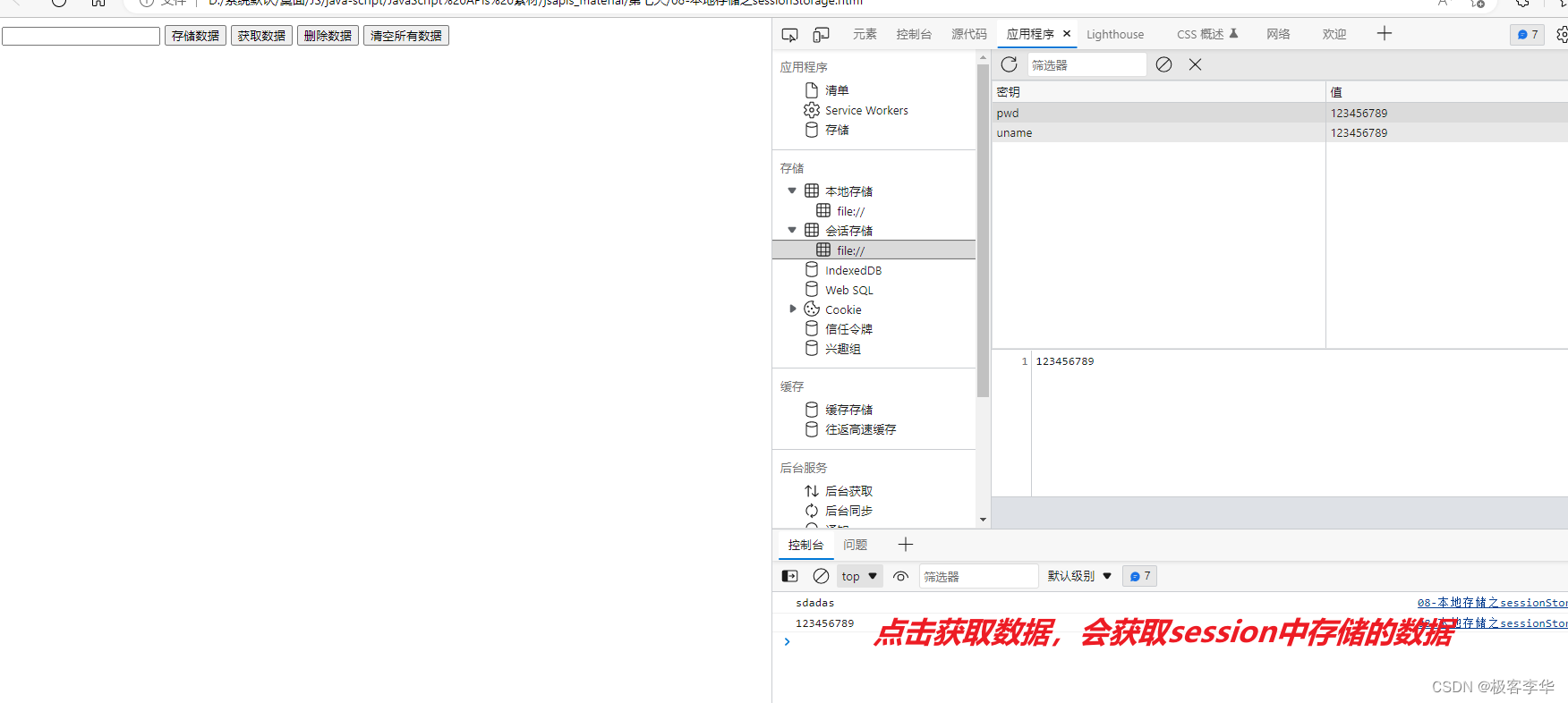Activate the inspect element picker icon
1568x703 pixels.
click(x=789, y=35)
